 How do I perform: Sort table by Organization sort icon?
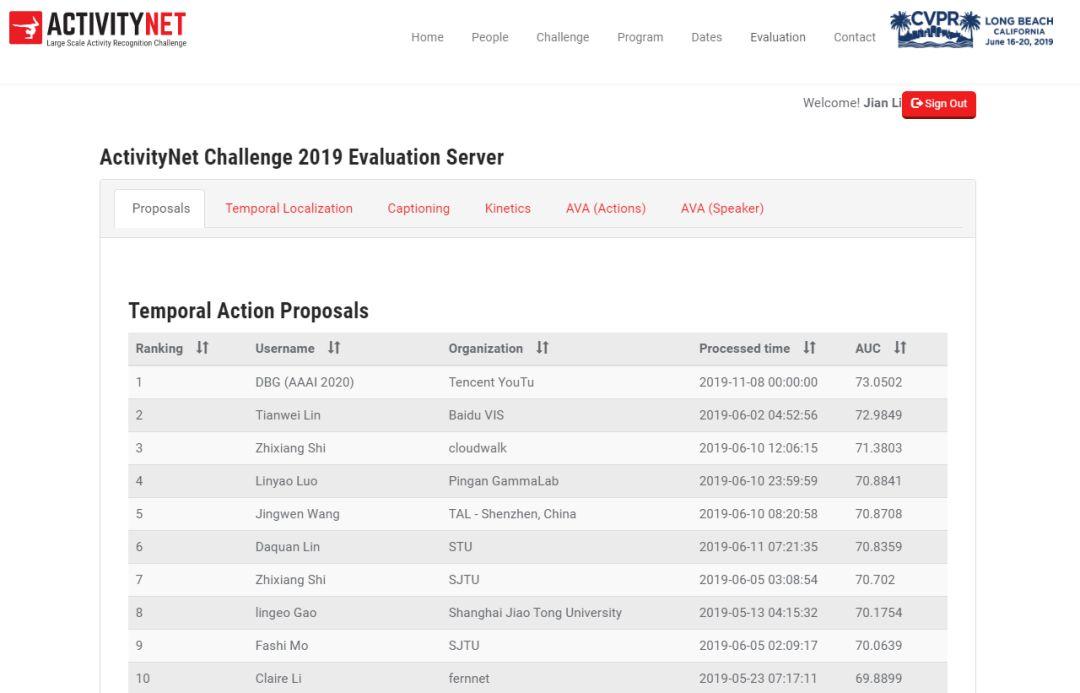coord(543,348)
